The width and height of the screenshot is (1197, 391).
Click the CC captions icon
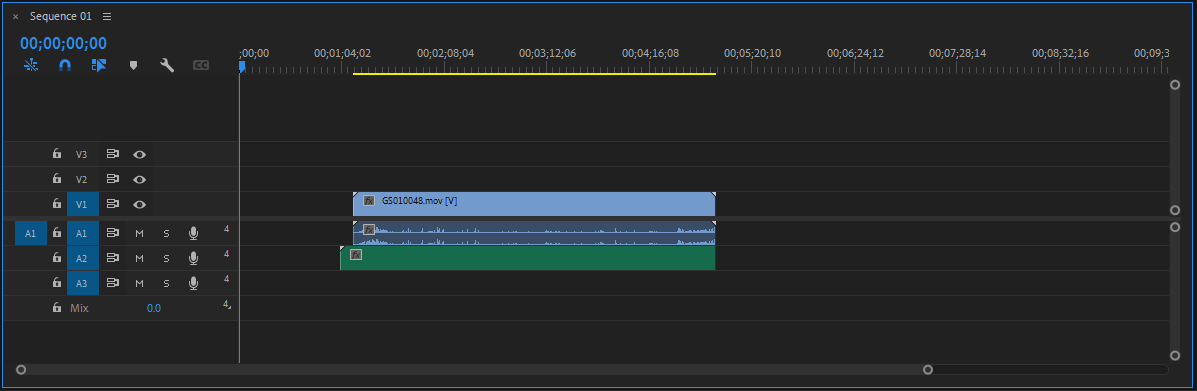tap(201, 66)
